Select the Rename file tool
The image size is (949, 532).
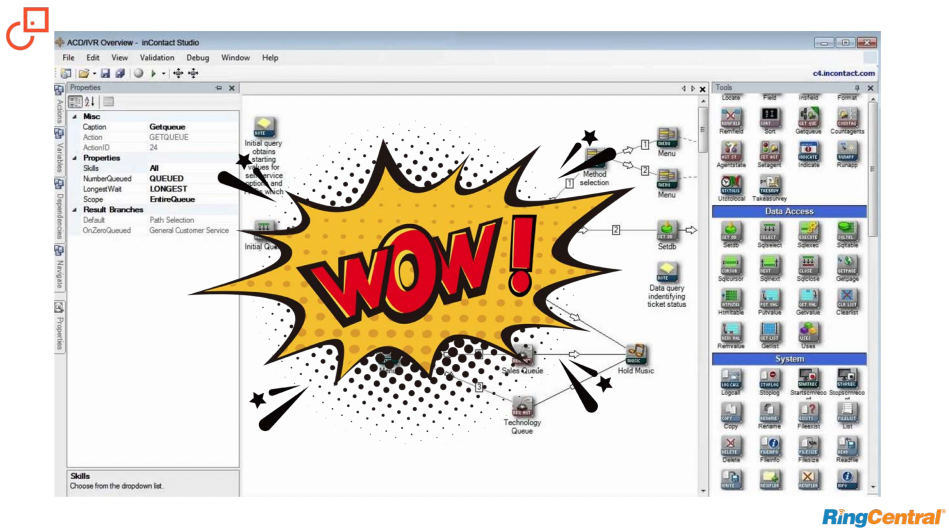click(x=769, y=412)
